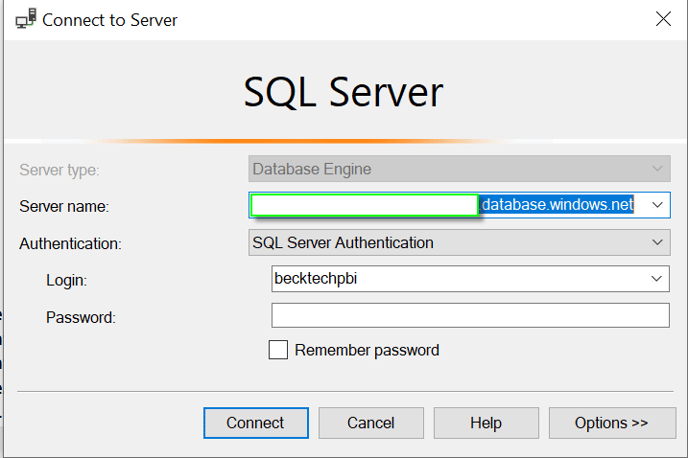This screenshot has height=458, width=688.
Task: Click the Connect to Server title icon
Action: click(x=26, y=19)
